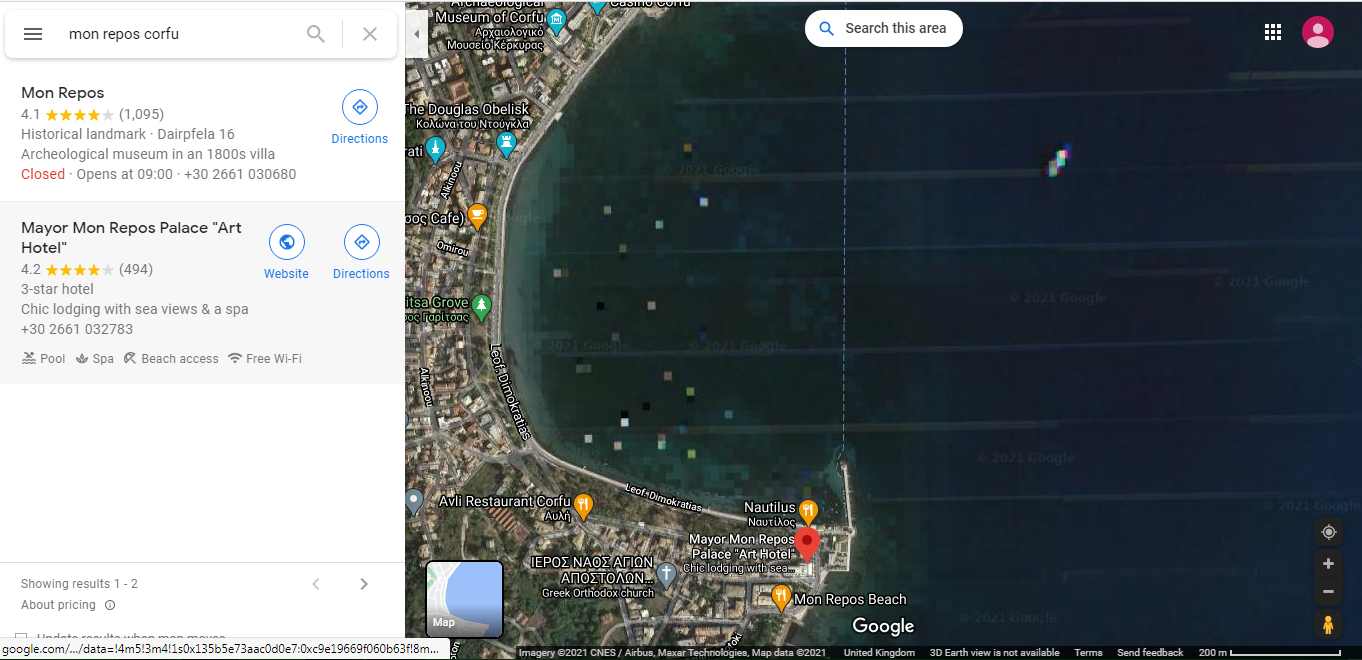Viewport: 1362px width, 660px height.
Task: Zoom out with the minus button
Action: pos(1329,592)
